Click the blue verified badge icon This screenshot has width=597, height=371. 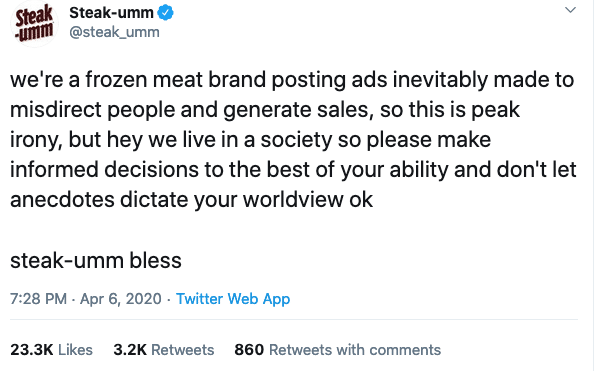pos(166,13)
